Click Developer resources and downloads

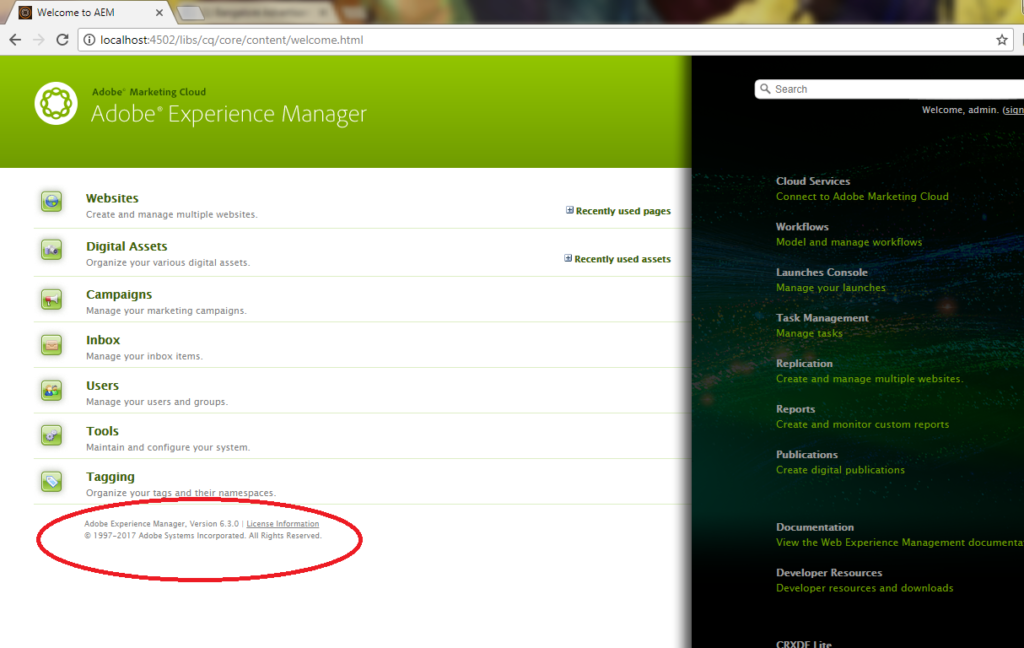pyautogui.click(x=865, y=589)
